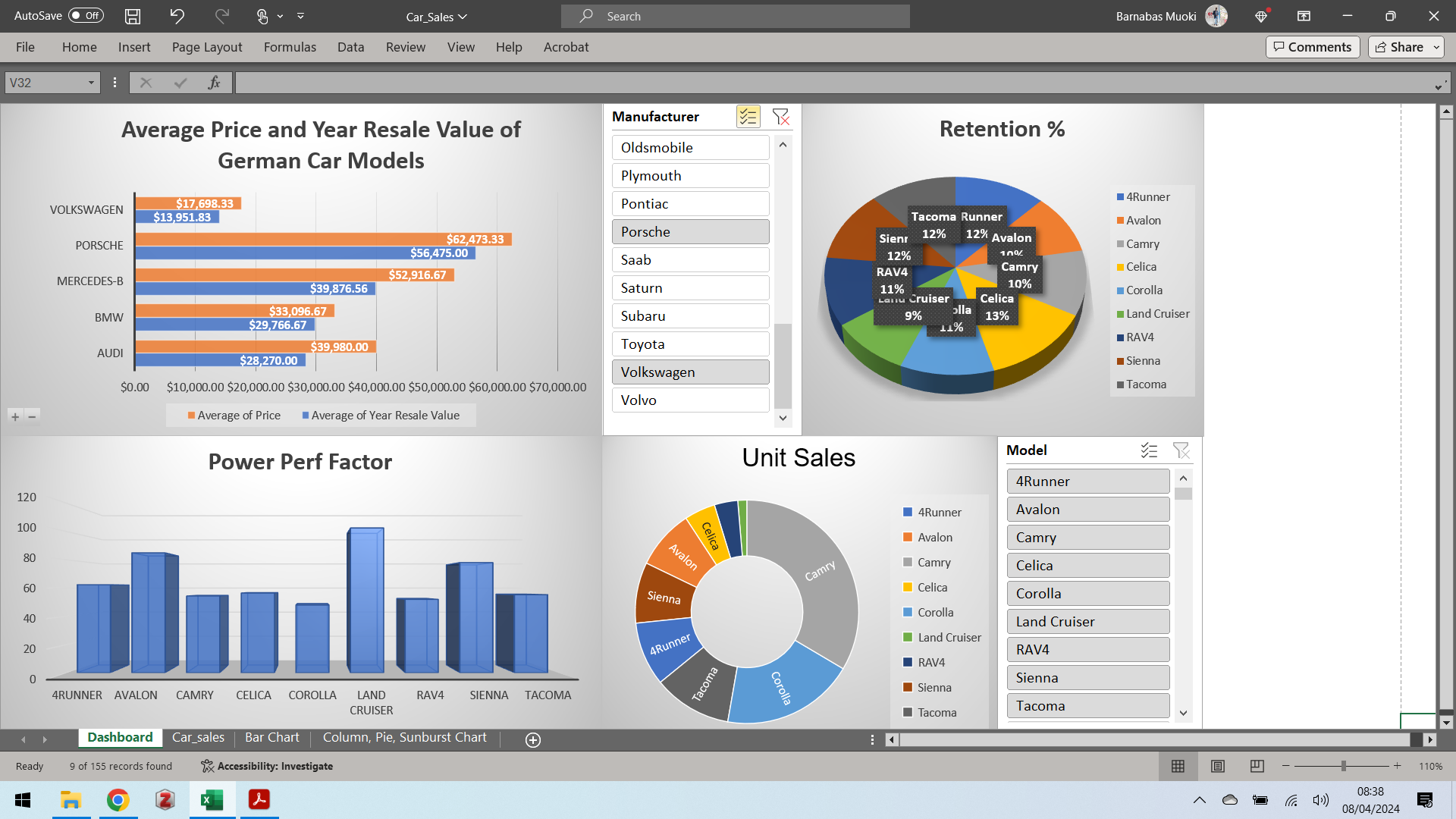Open the Data ribbon tab
The height and width of the screenshot is (819, 1456).
tap(350, 47)
